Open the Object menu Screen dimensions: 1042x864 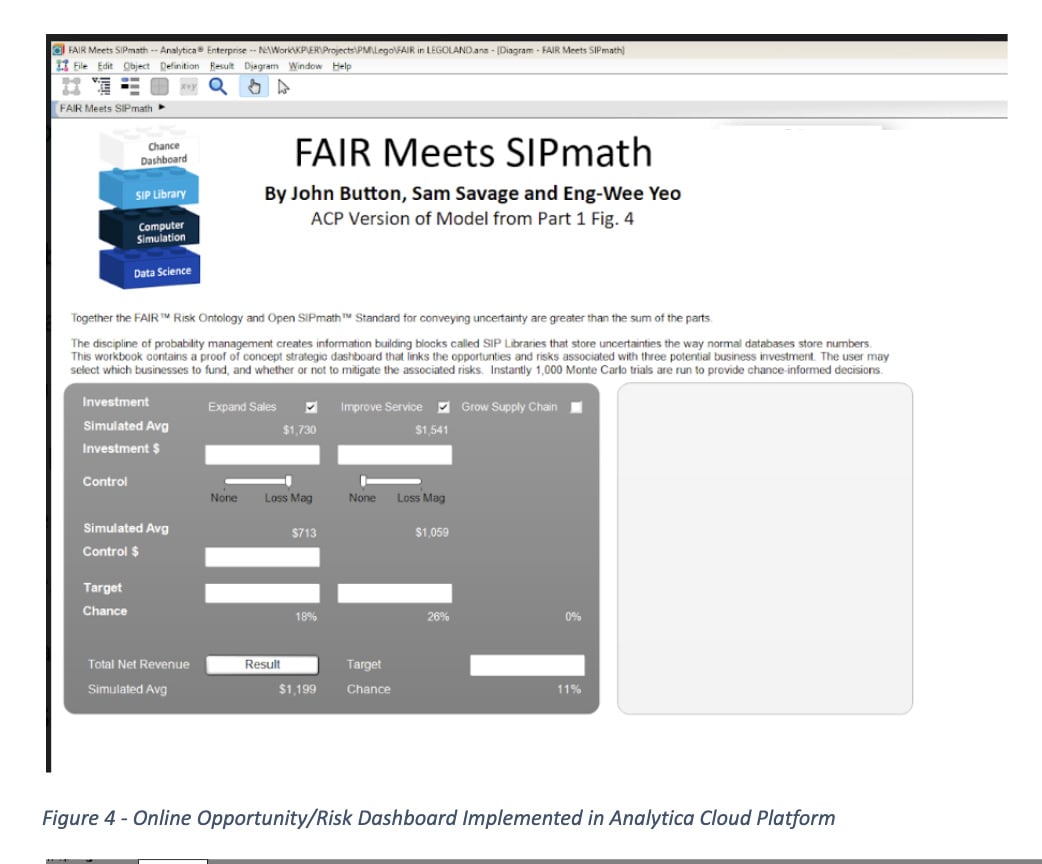pos(136,66)
